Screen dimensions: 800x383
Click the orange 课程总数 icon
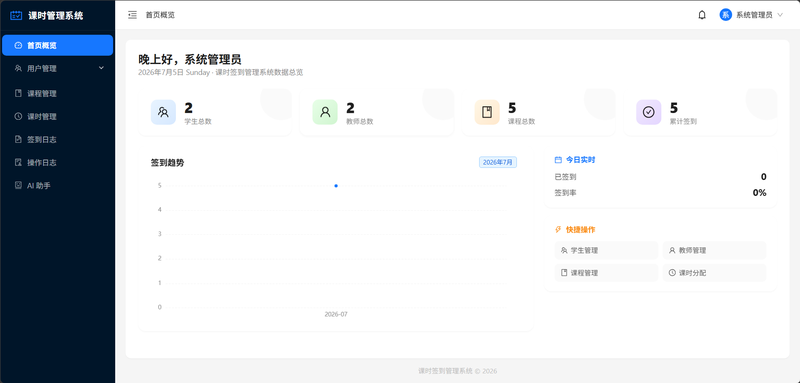[487, 112]
